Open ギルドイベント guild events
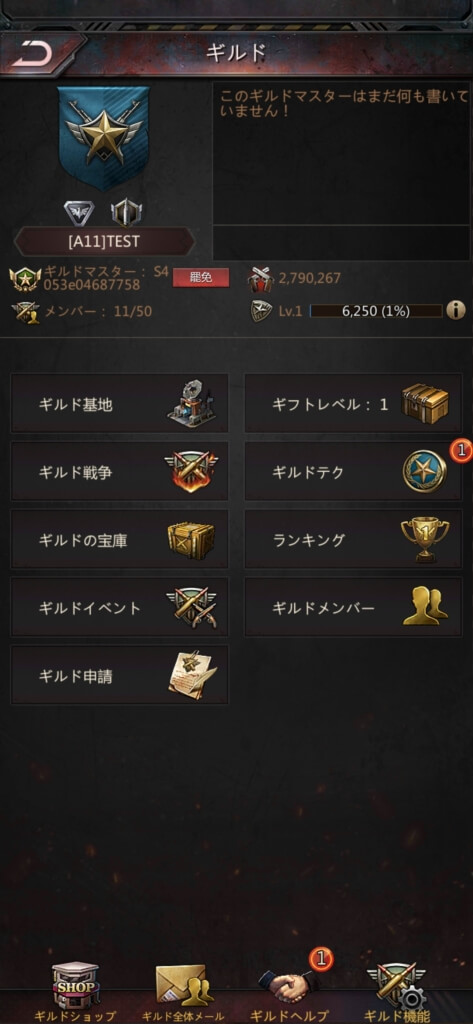The width and height of the screenshot is (473, 1024). tap(120, 607)
